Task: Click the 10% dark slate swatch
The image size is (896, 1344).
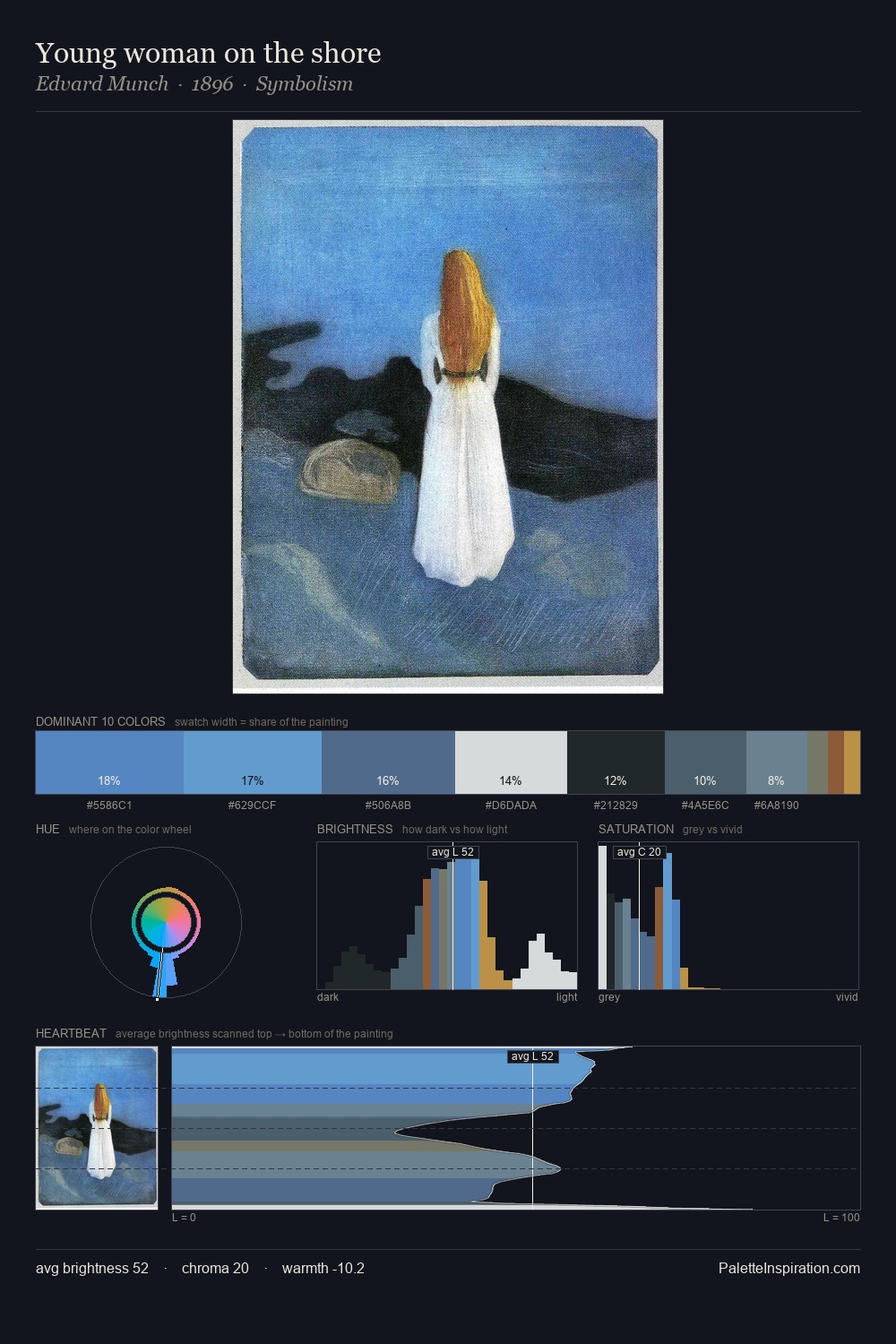Action: click(705, 762)
